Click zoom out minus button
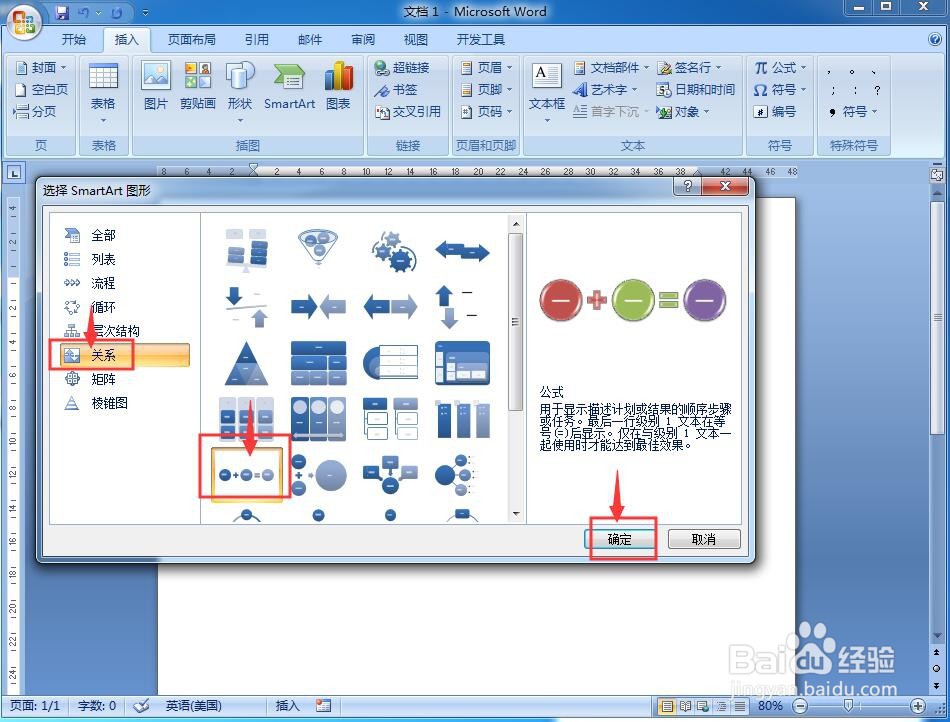 [x=801, y=706]
